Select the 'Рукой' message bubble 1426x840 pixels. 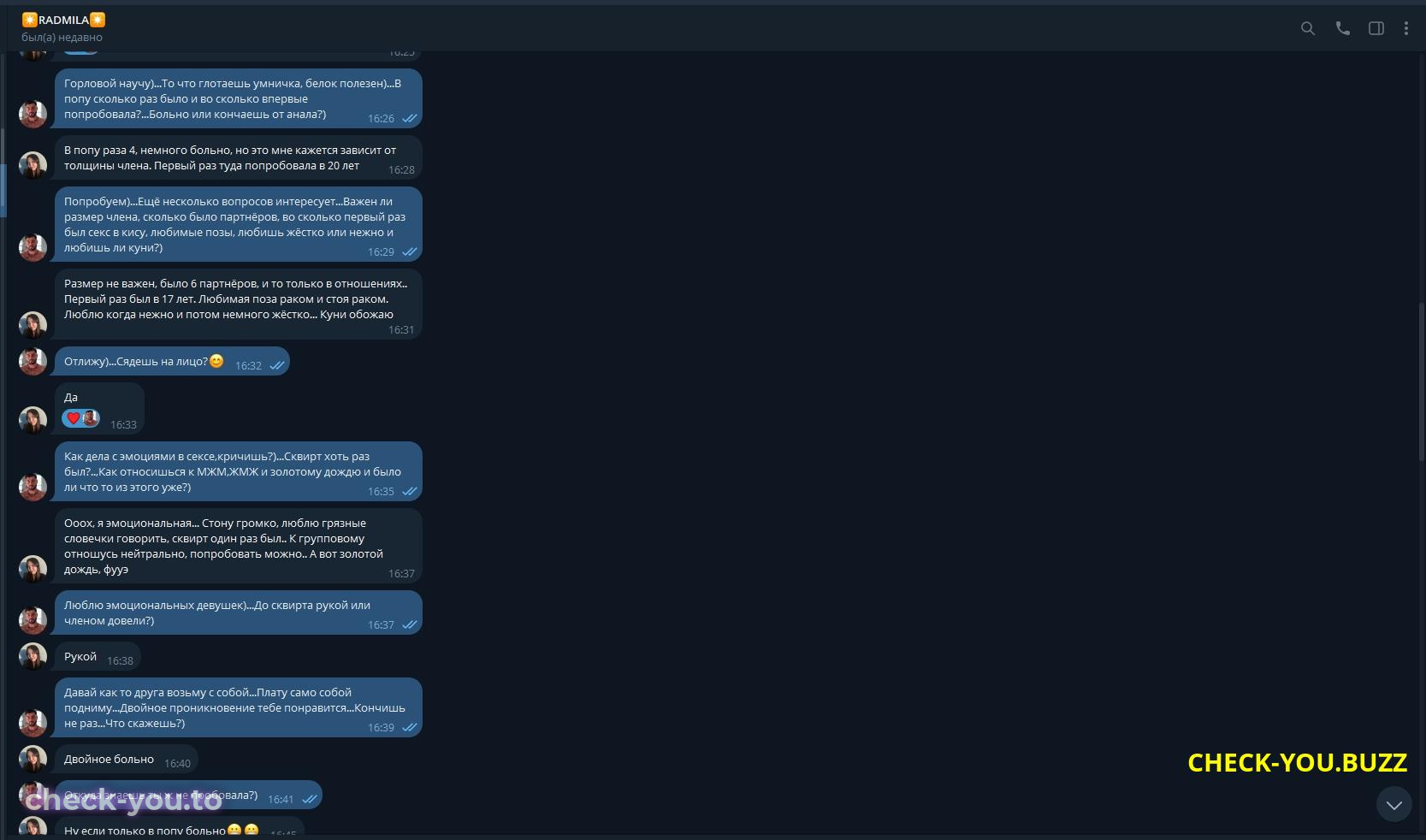click(98, 656)
